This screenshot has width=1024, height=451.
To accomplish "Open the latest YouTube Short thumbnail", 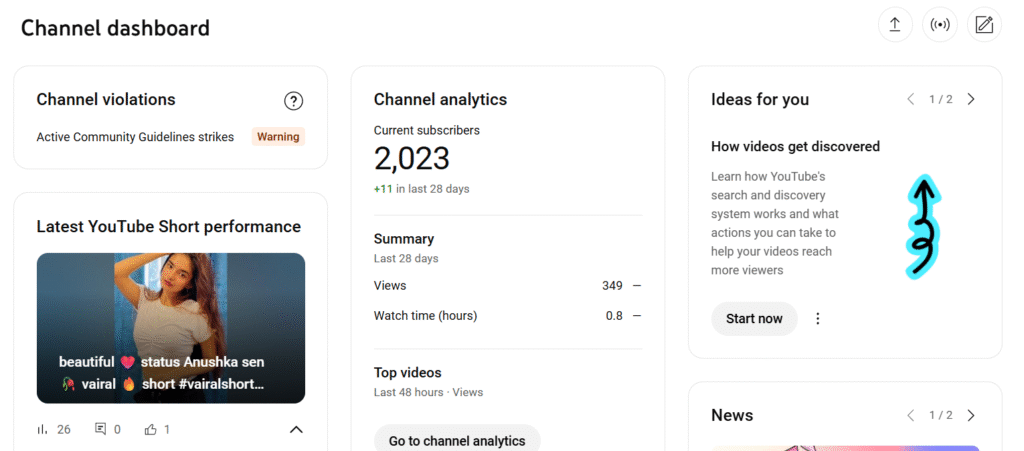I will point(171,300).
